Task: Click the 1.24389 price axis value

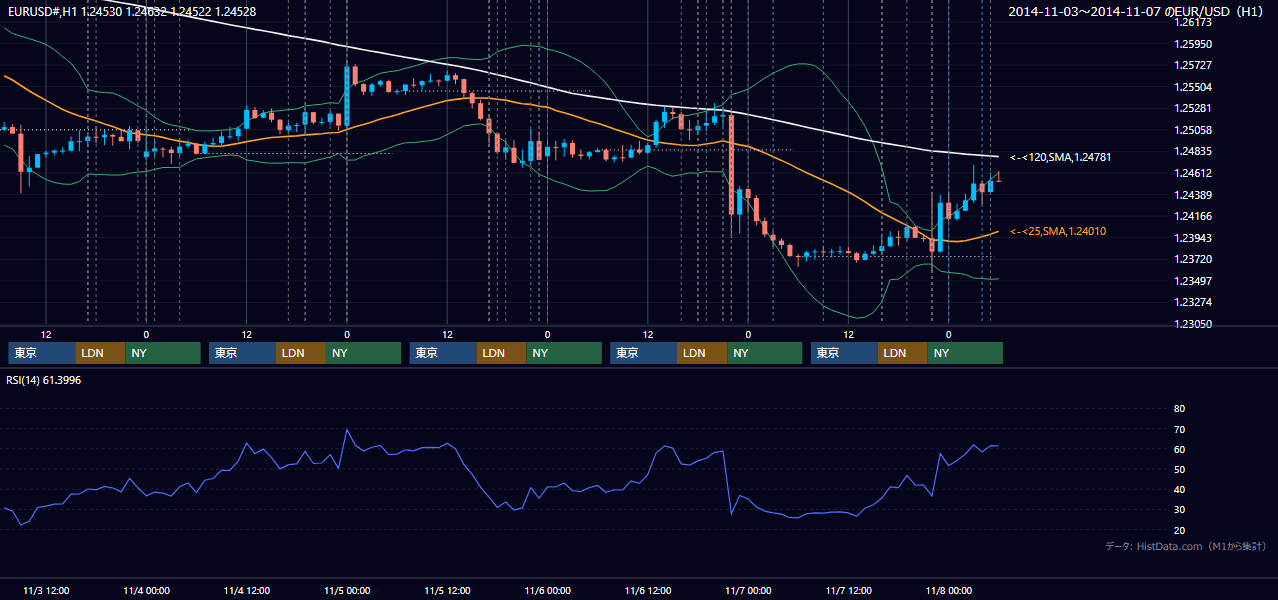Action: [1192, 195]
